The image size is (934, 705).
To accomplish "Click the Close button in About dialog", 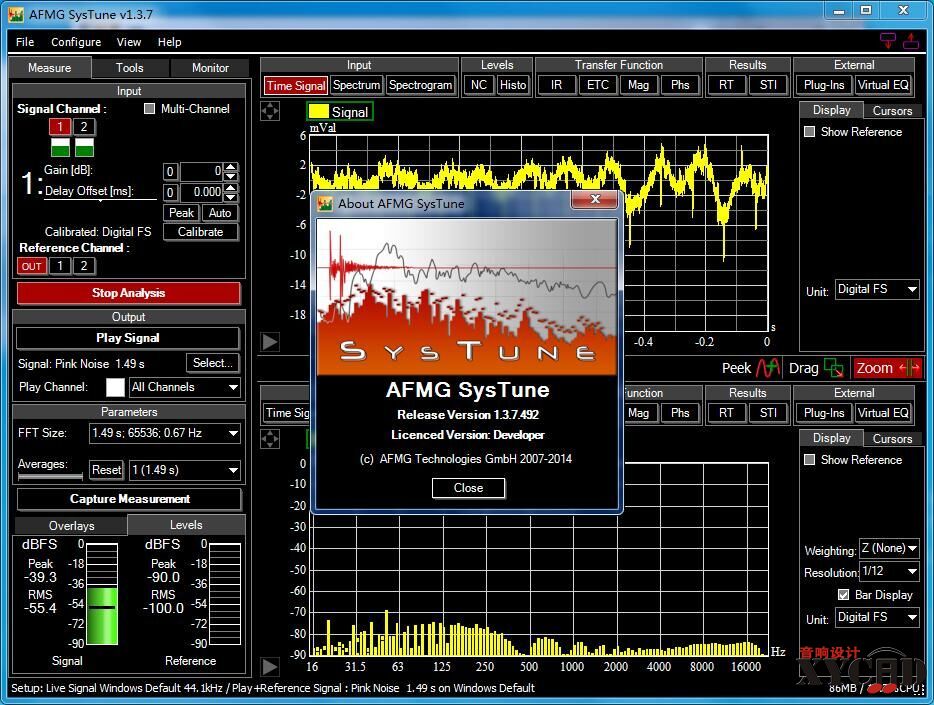I will coord(468,488).
